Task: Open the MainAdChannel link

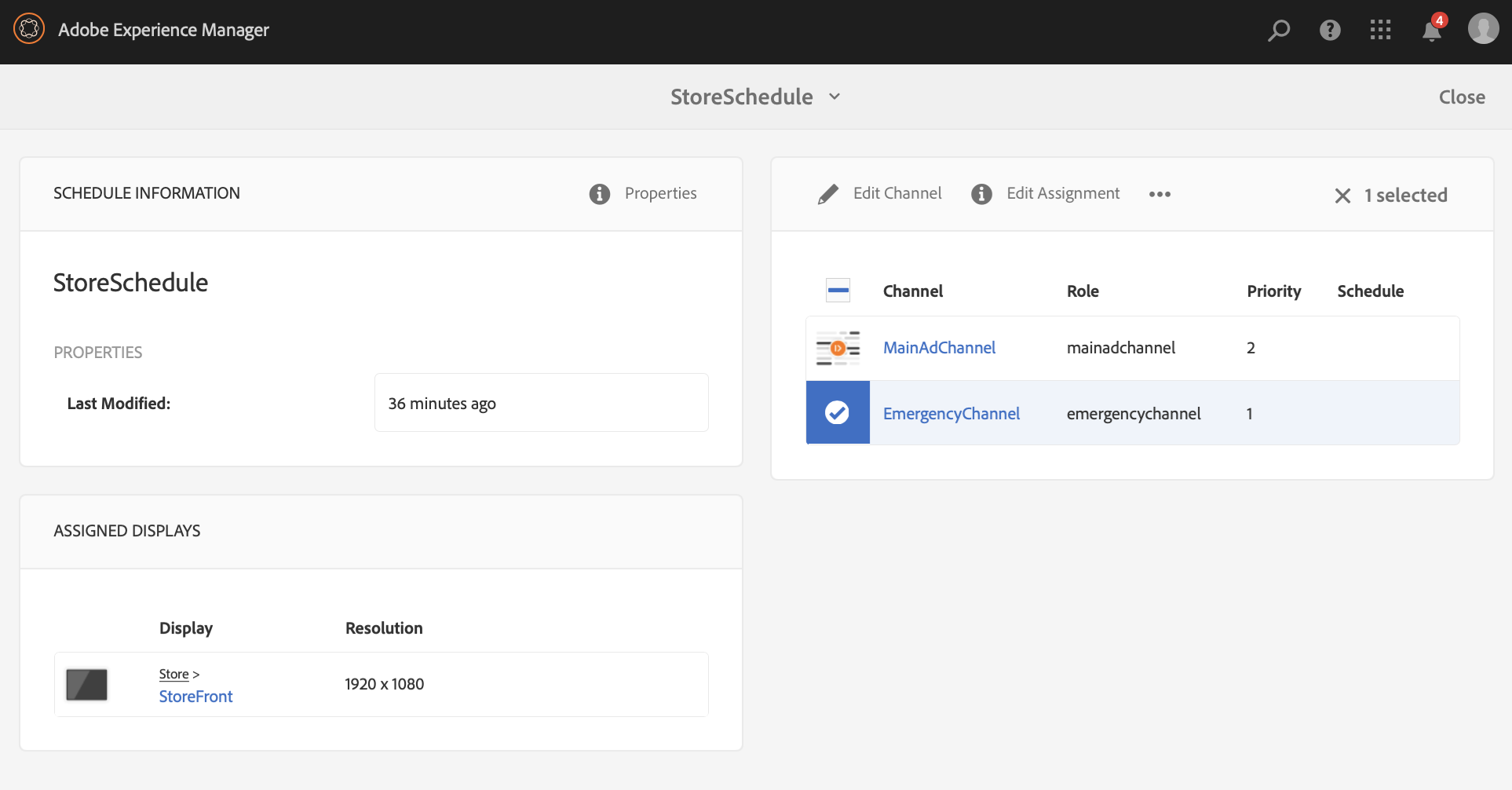Action: coord(939,348)
